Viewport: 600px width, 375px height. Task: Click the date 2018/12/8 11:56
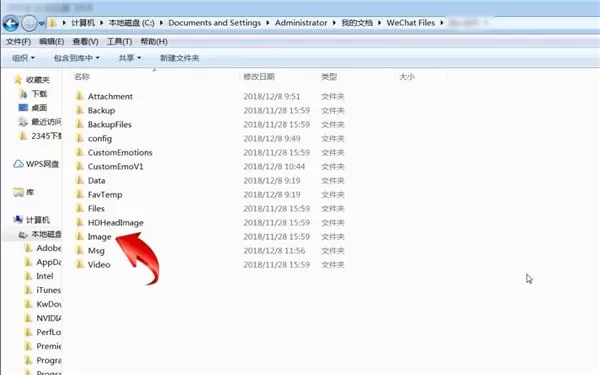(274, 251)
